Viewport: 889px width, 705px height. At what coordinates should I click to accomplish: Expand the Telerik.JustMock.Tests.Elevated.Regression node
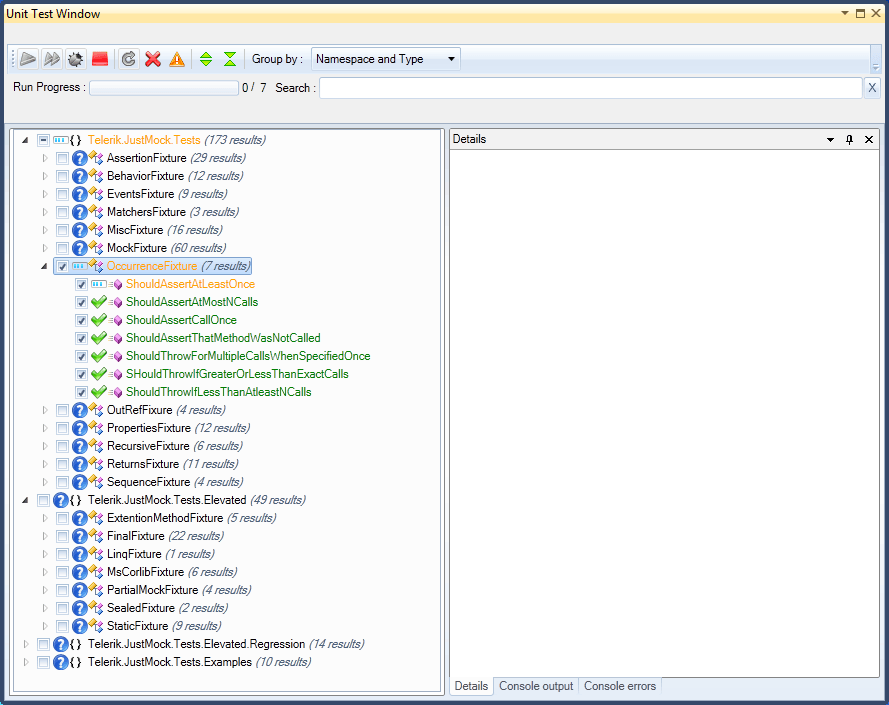(26, 644)
